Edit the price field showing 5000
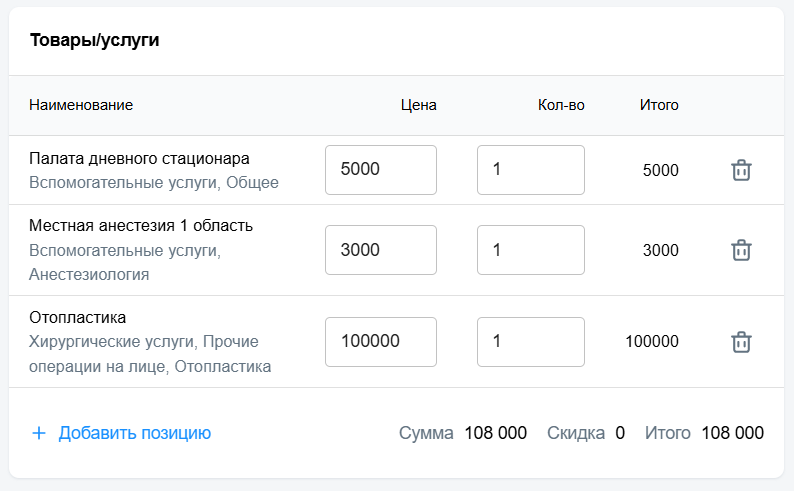The height and width of the screenshot is (491, 794). (381, 170)
